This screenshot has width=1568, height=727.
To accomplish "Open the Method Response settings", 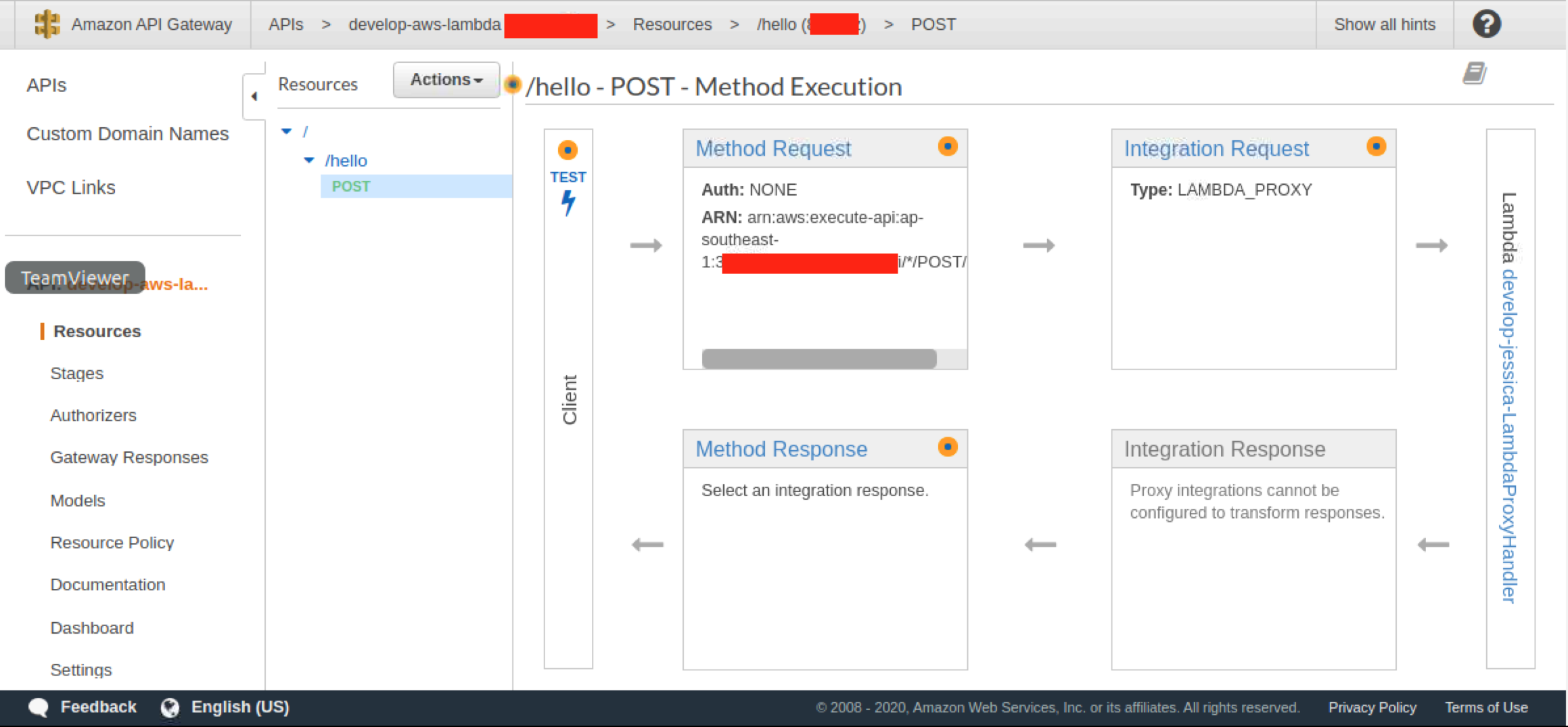I will point(781,449).
